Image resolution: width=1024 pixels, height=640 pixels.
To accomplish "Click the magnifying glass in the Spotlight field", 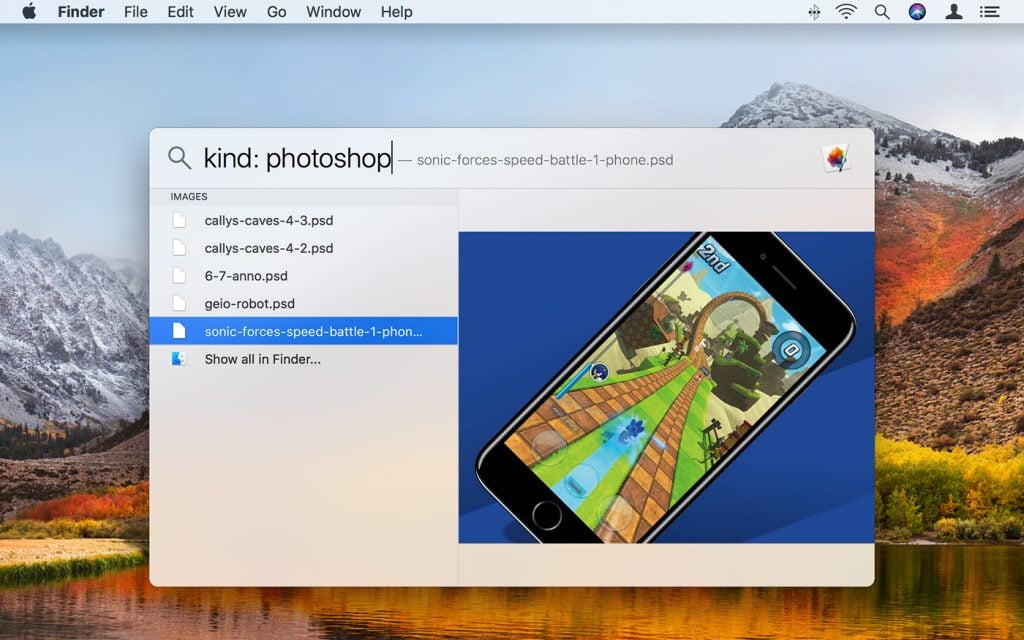I will pyautogui.click(x=179, y=158).
